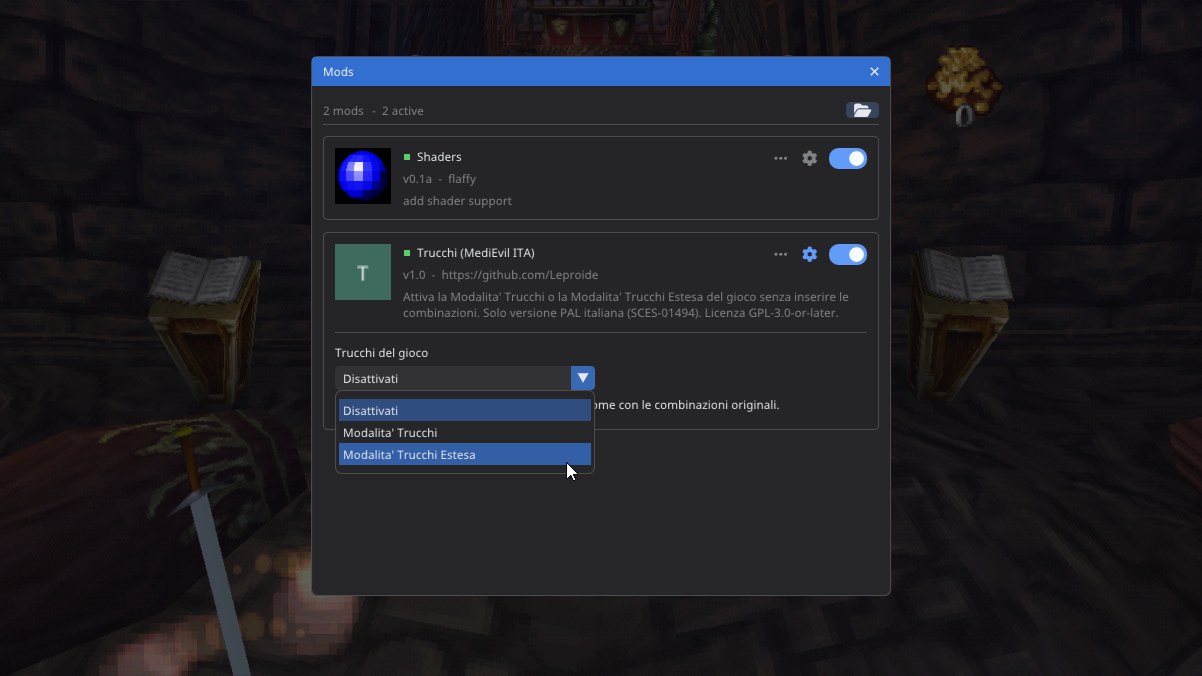Close the Mods dialog

pos(874,72)
